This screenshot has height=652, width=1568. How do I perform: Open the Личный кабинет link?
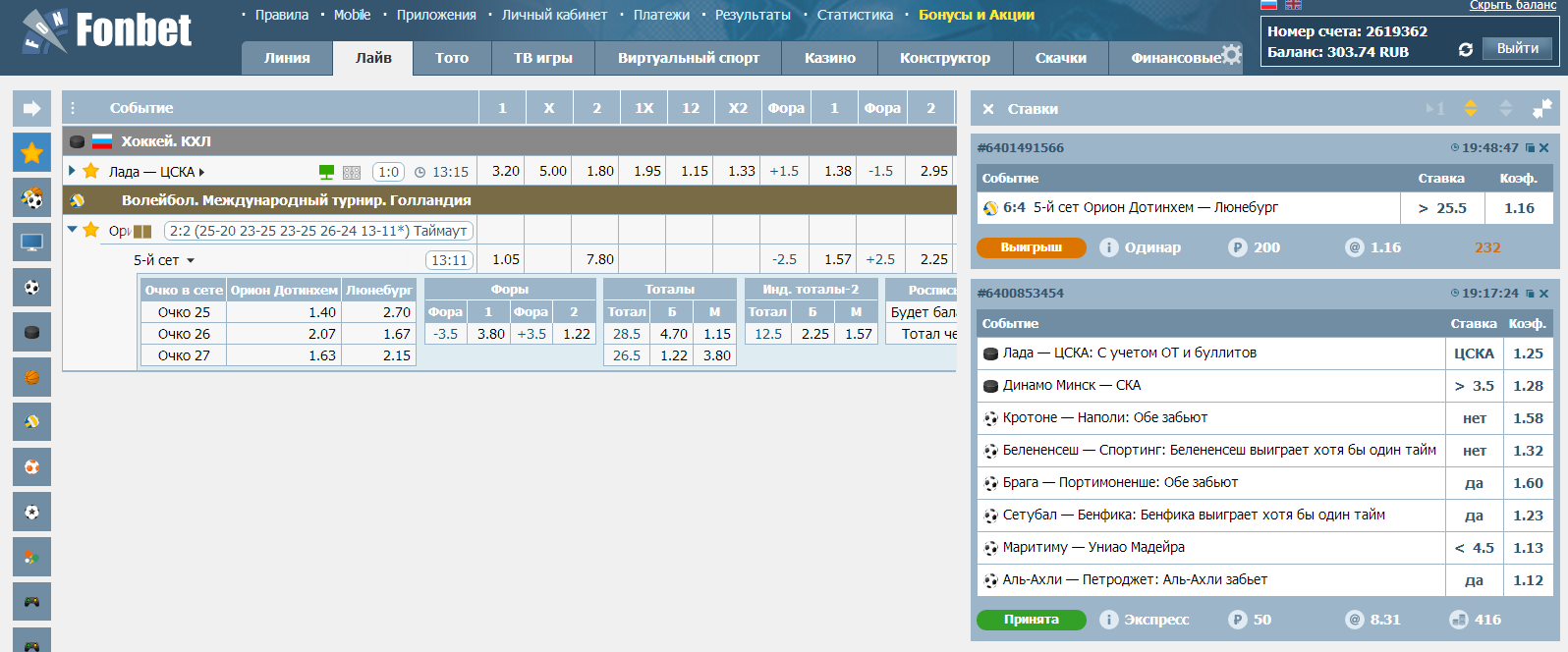click(554, 15)
